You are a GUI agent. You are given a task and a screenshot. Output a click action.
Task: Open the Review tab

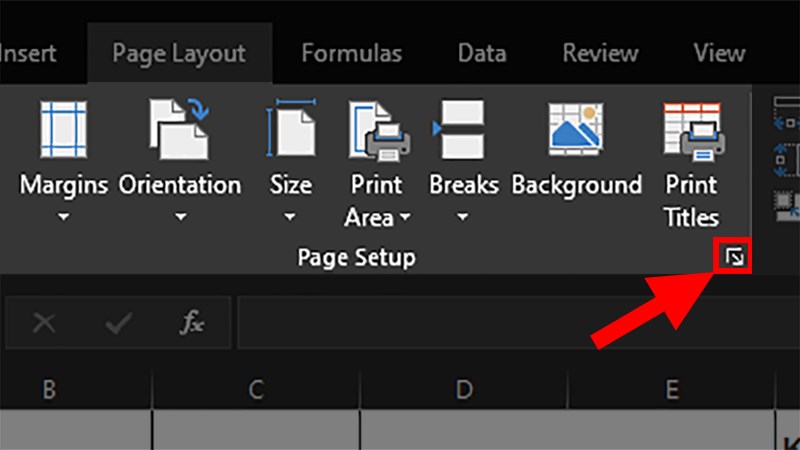(x=601, y=53)
